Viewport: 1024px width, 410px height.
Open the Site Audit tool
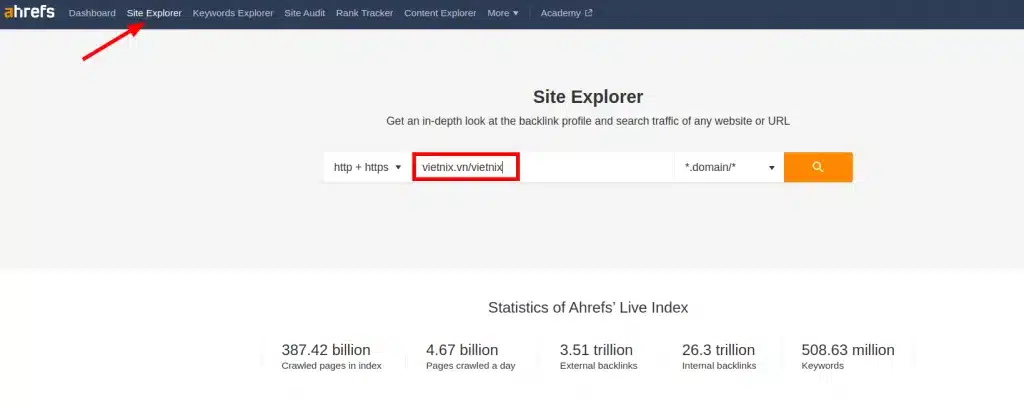click(x=304, y=13)
